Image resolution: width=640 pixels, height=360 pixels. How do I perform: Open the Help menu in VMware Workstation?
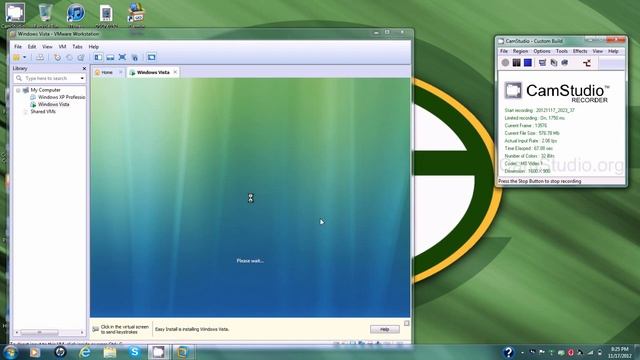pos(94,47)
